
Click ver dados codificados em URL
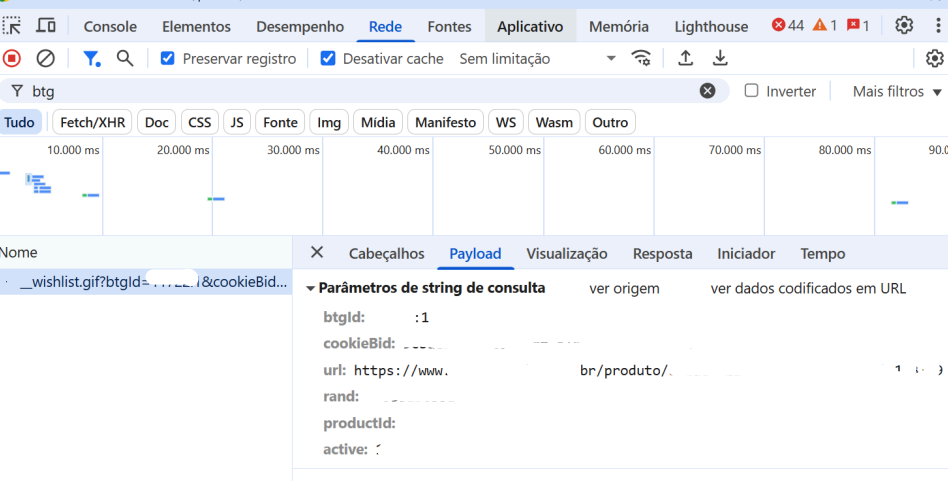(x=808, y=289)
